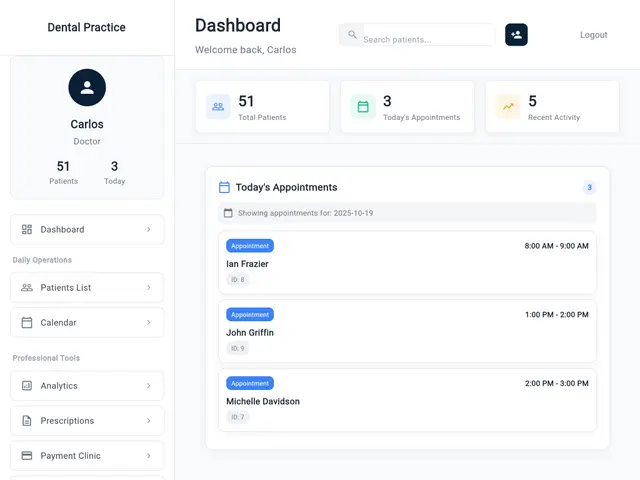The width and height of the screenshot is (640, 480).
Task: Click the appointments count badge
Action: click(589, 187)
